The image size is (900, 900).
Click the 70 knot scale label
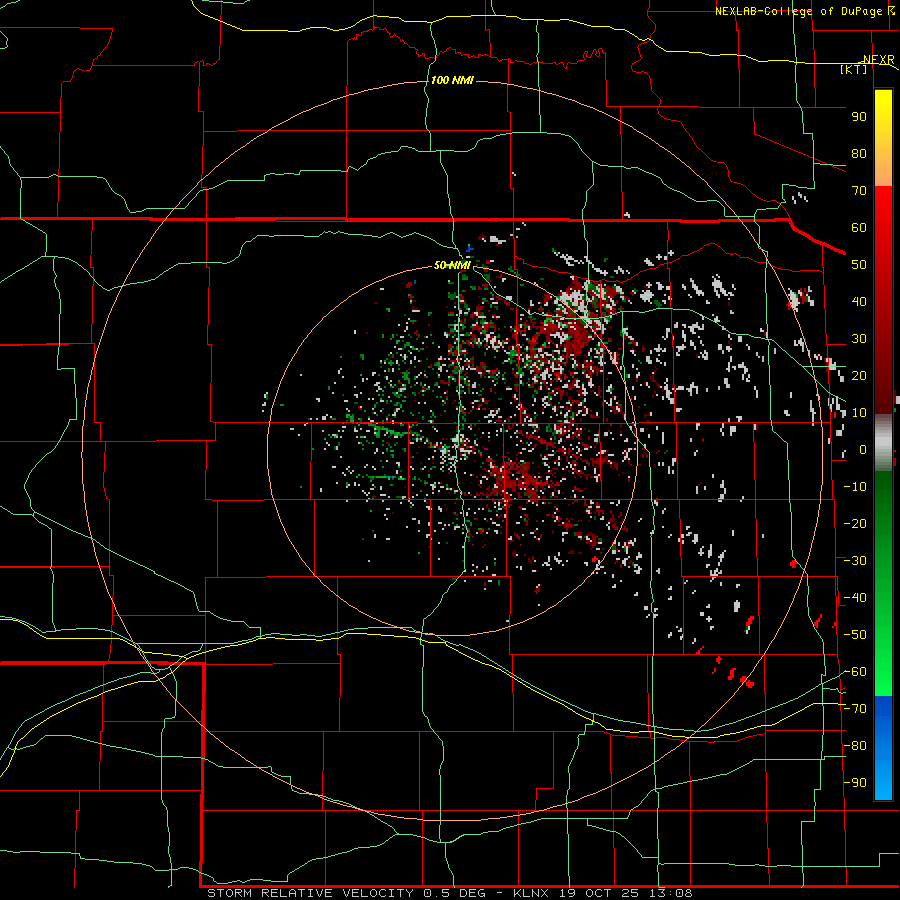(x=859, y=191)
